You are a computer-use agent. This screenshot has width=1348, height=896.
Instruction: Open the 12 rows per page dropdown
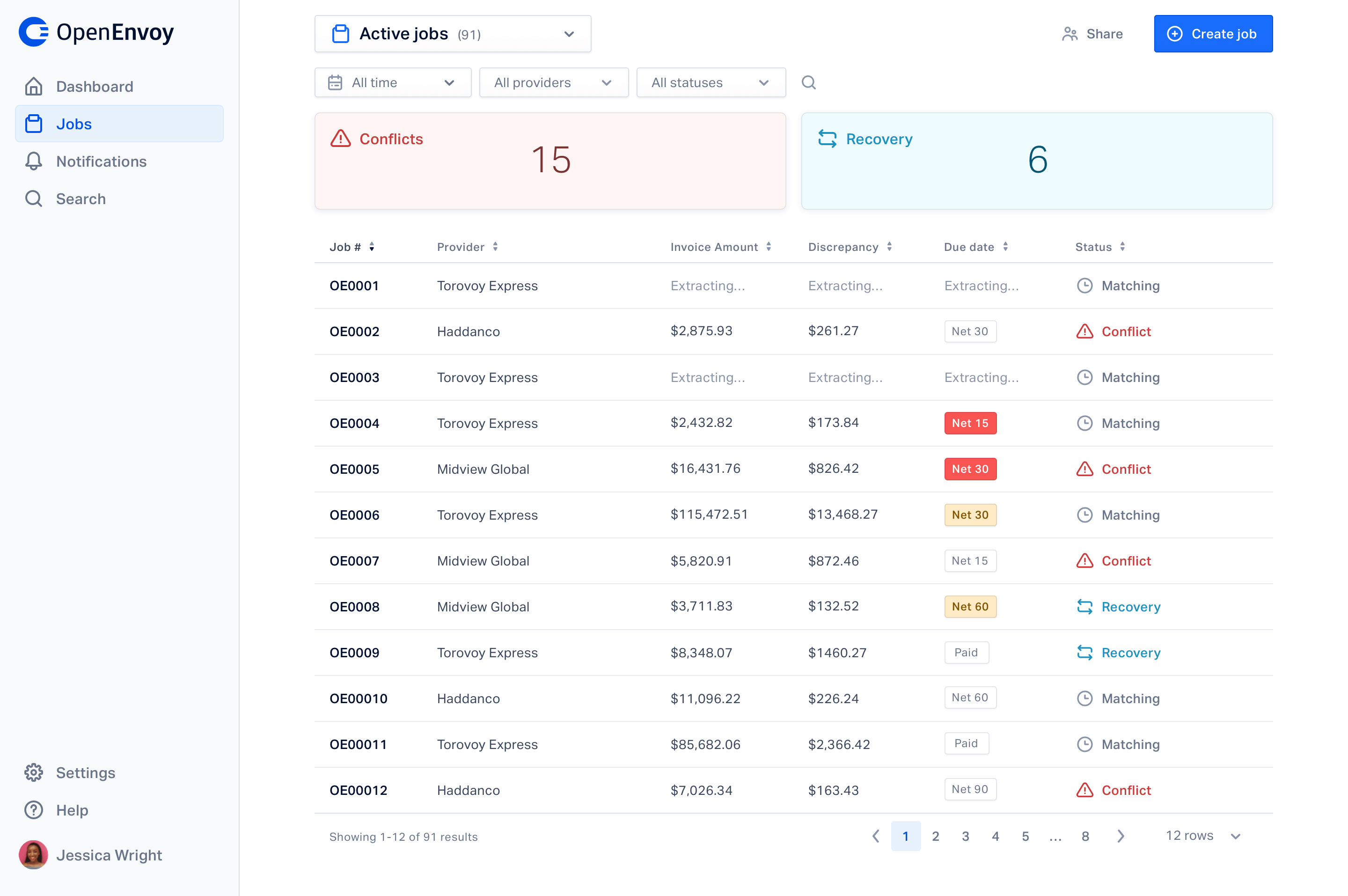[x=1202, y=836]
